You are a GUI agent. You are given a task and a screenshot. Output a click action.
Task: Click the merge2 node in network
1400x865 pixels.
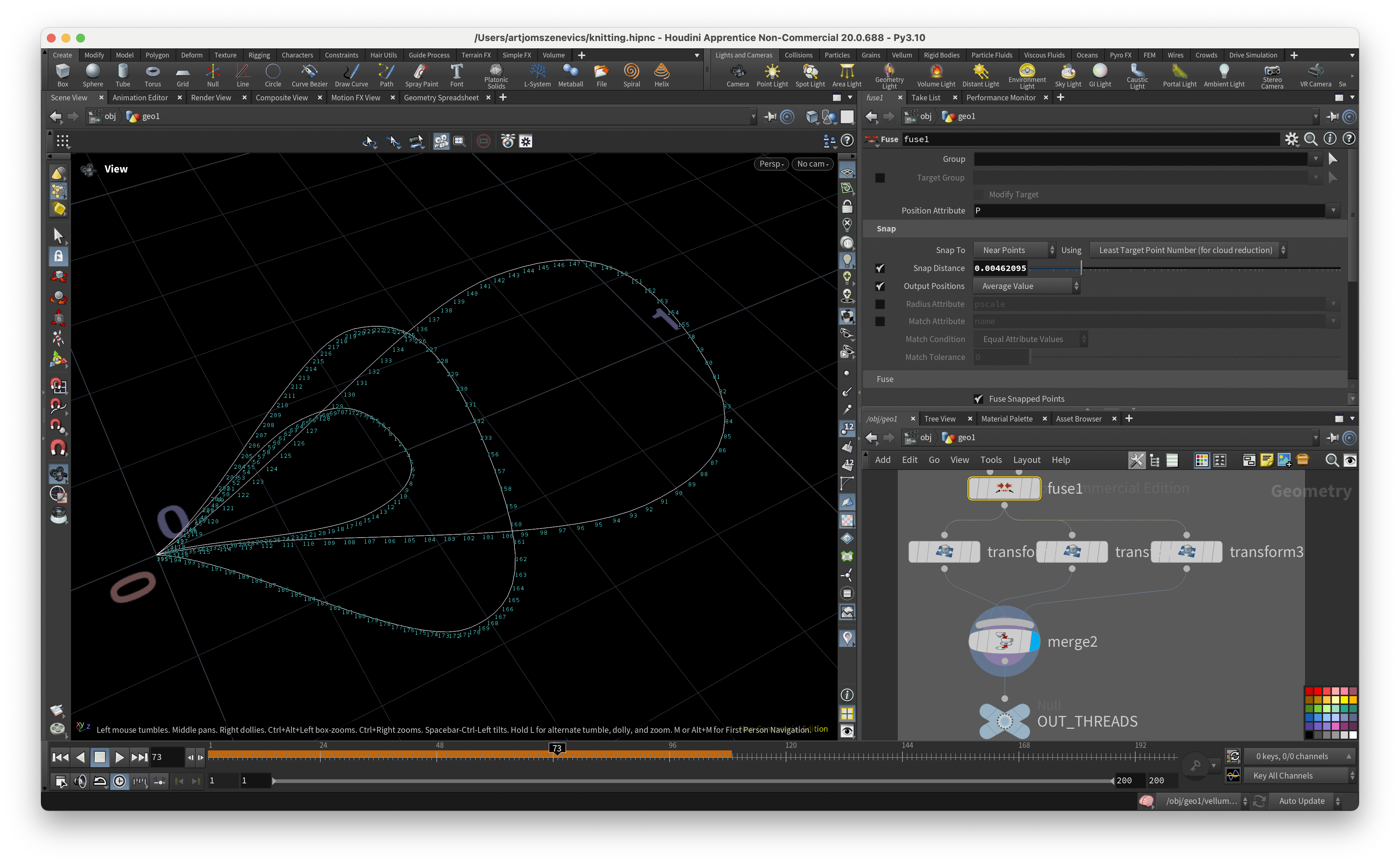1004,641
